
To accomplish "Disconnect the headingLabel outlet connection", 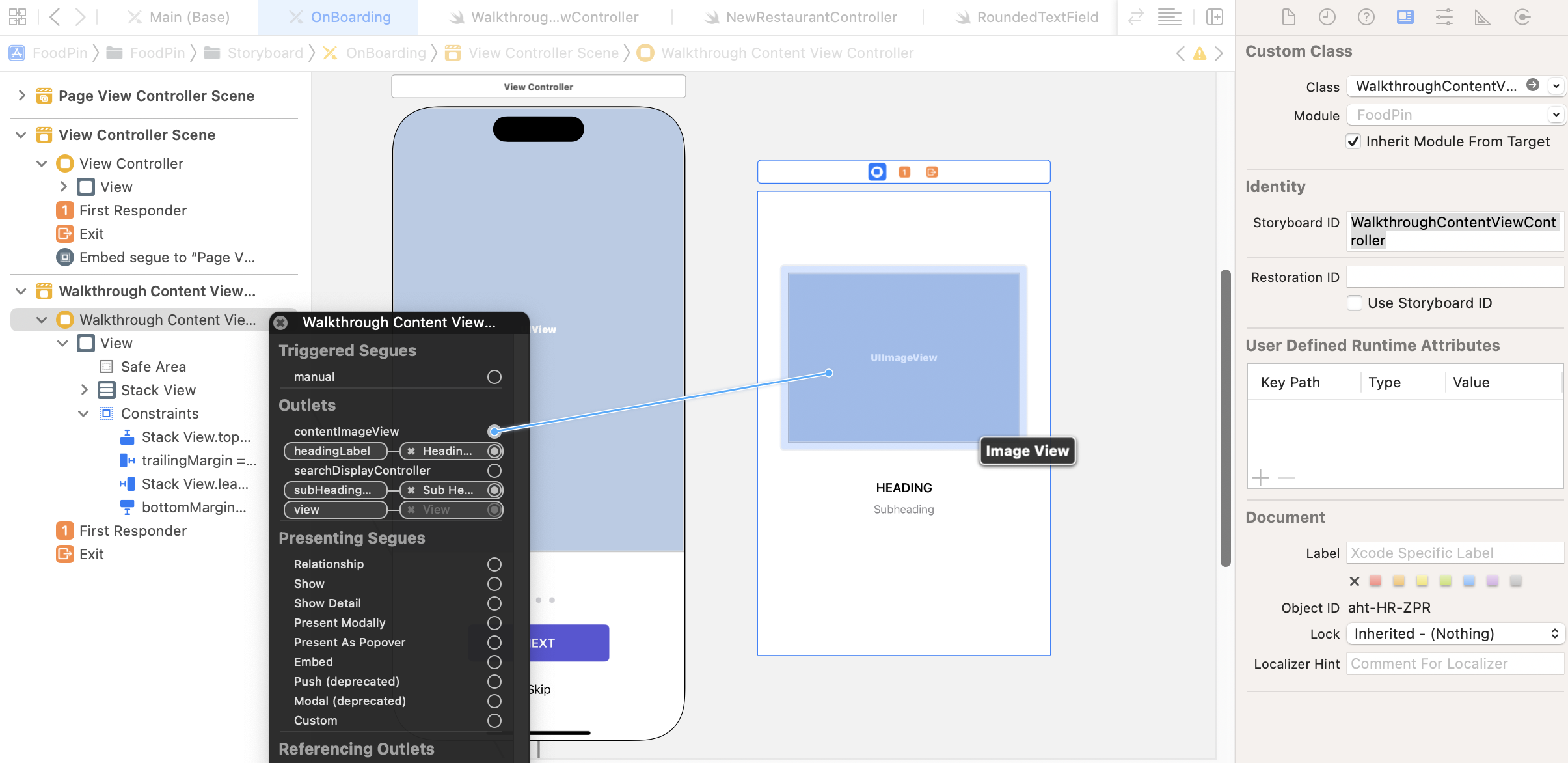I will point(411,451).
